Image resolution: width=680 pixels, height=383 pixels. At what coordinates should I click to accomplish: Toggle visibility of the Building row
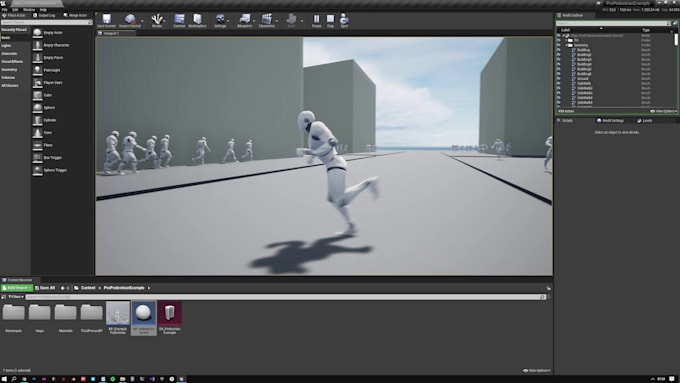559,50
